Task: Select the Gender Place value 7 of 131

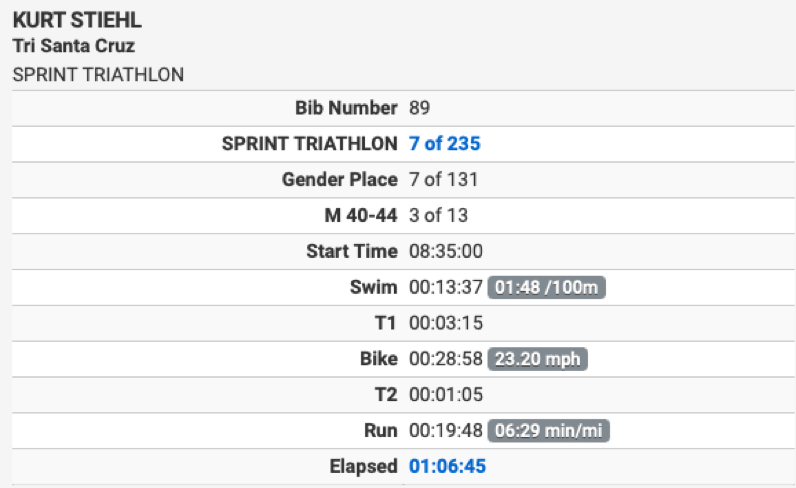Action: [x=444, y=179]
